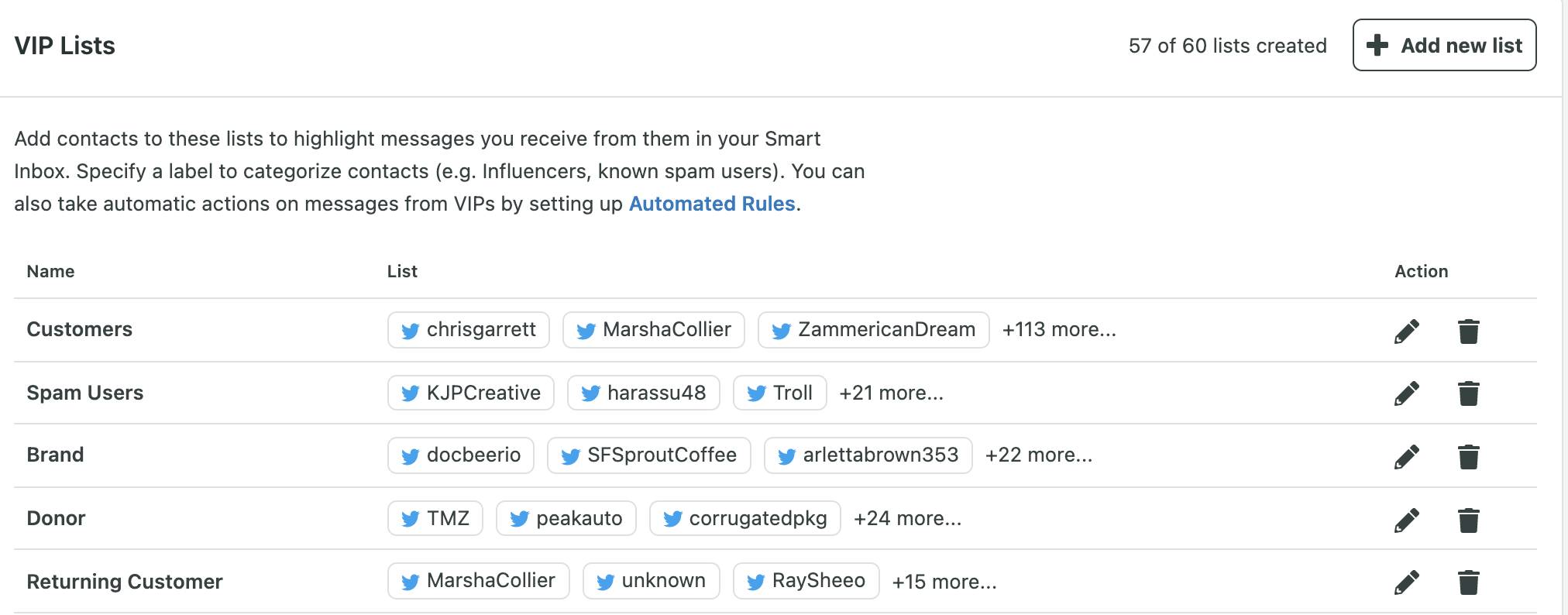Show +21 more Spam Users contacts
This screenshot has height=615, width=1568.
point(891,393)
